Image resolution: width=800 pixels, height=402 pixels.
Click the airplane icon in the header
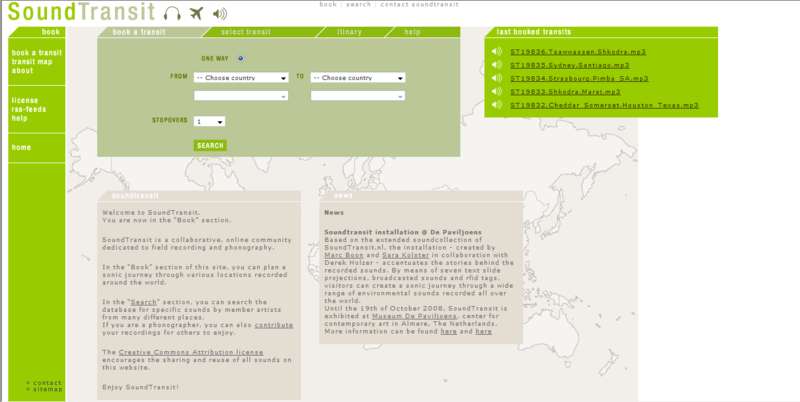coord(196,13)
